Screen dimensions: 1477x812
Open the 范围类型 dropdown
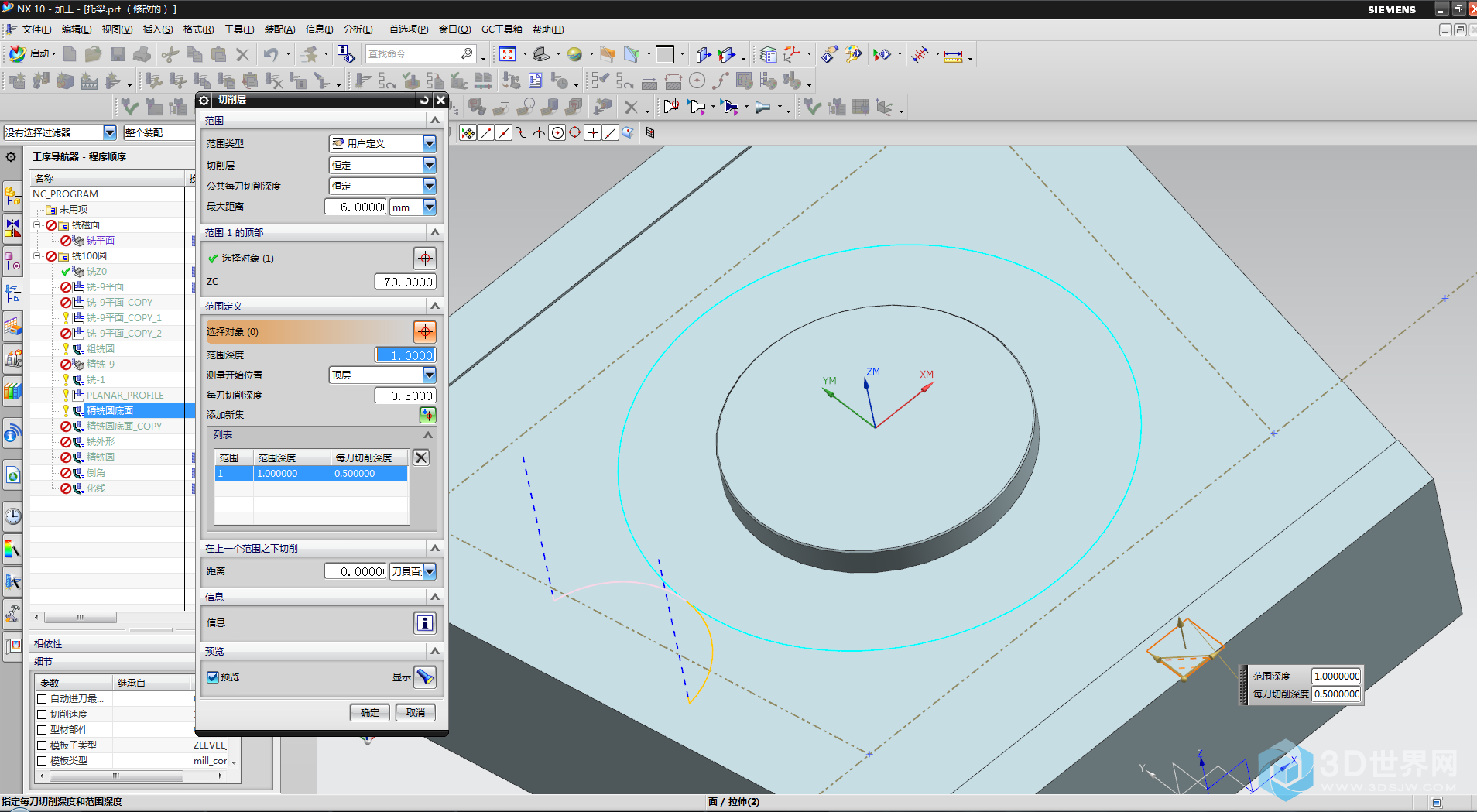click(430, 143)
